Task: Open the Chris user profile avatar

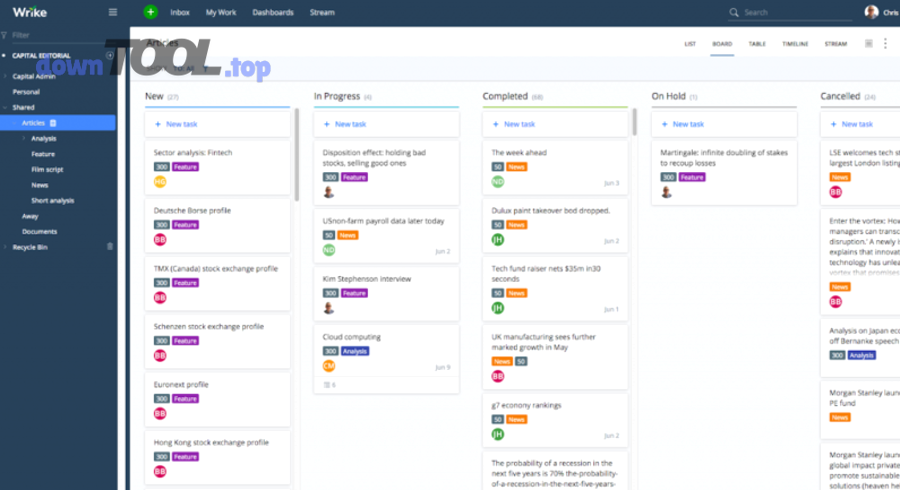Action: tap(871, 12)
